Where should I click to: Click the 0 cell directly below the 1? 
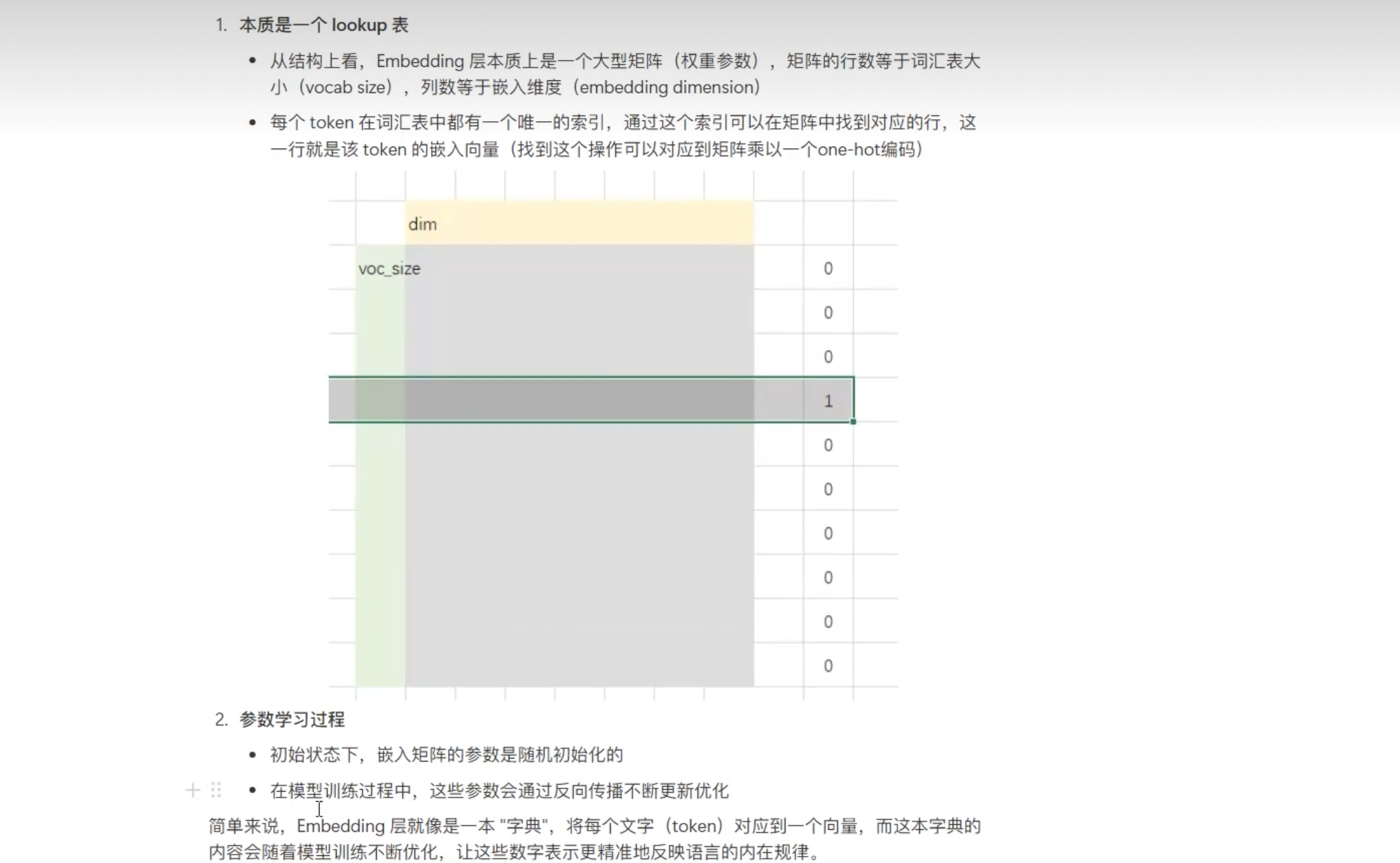[828, 445]
